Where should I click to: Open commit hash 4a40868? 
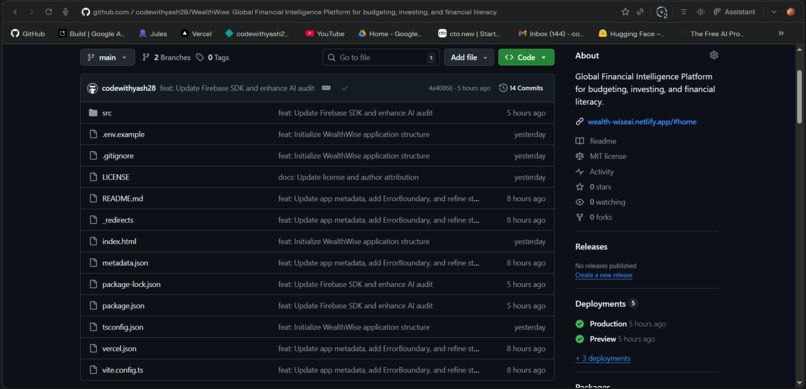pos(440,88)
